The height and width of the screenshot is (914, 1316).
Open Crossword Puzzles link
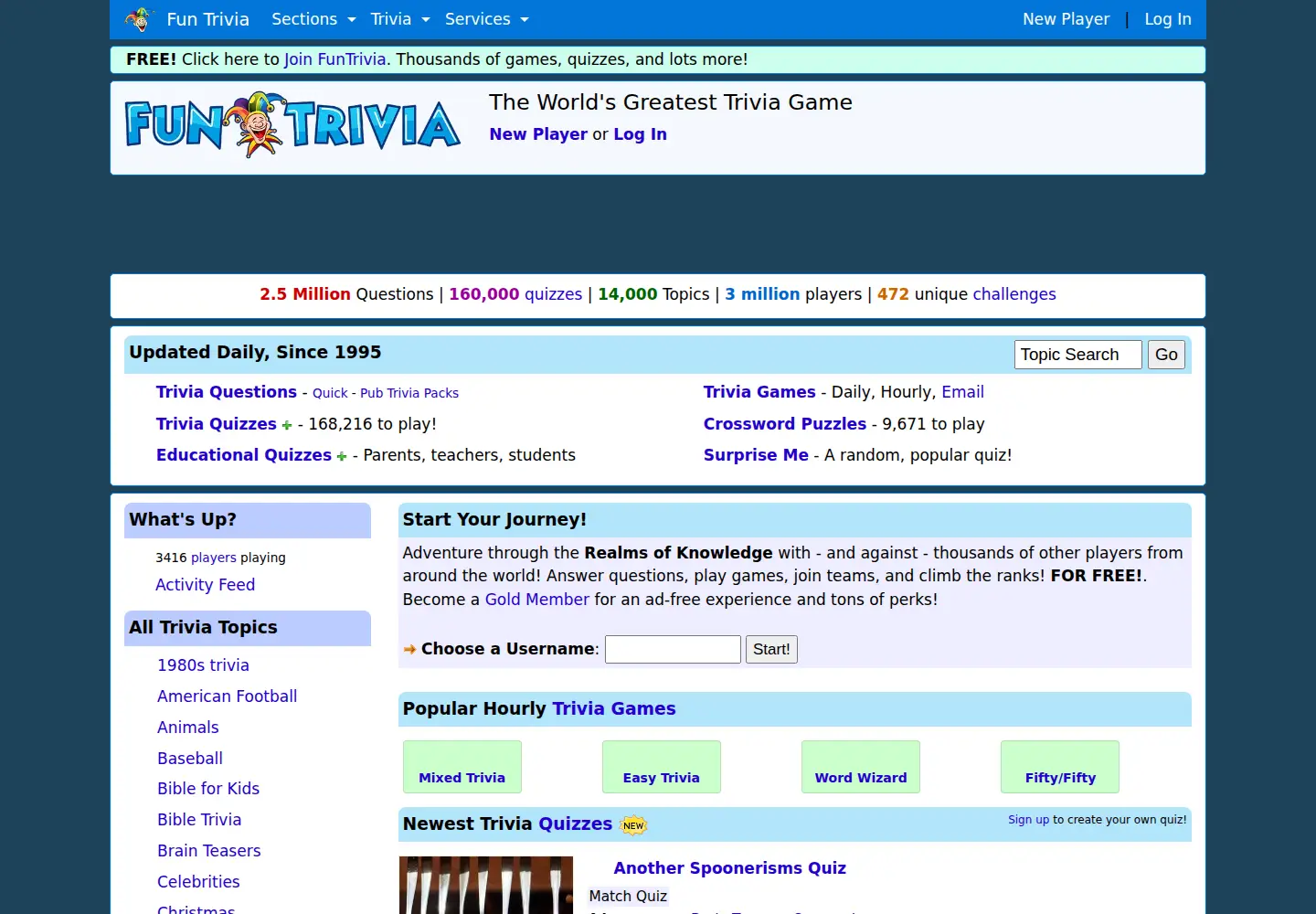[x=785, y=424]
